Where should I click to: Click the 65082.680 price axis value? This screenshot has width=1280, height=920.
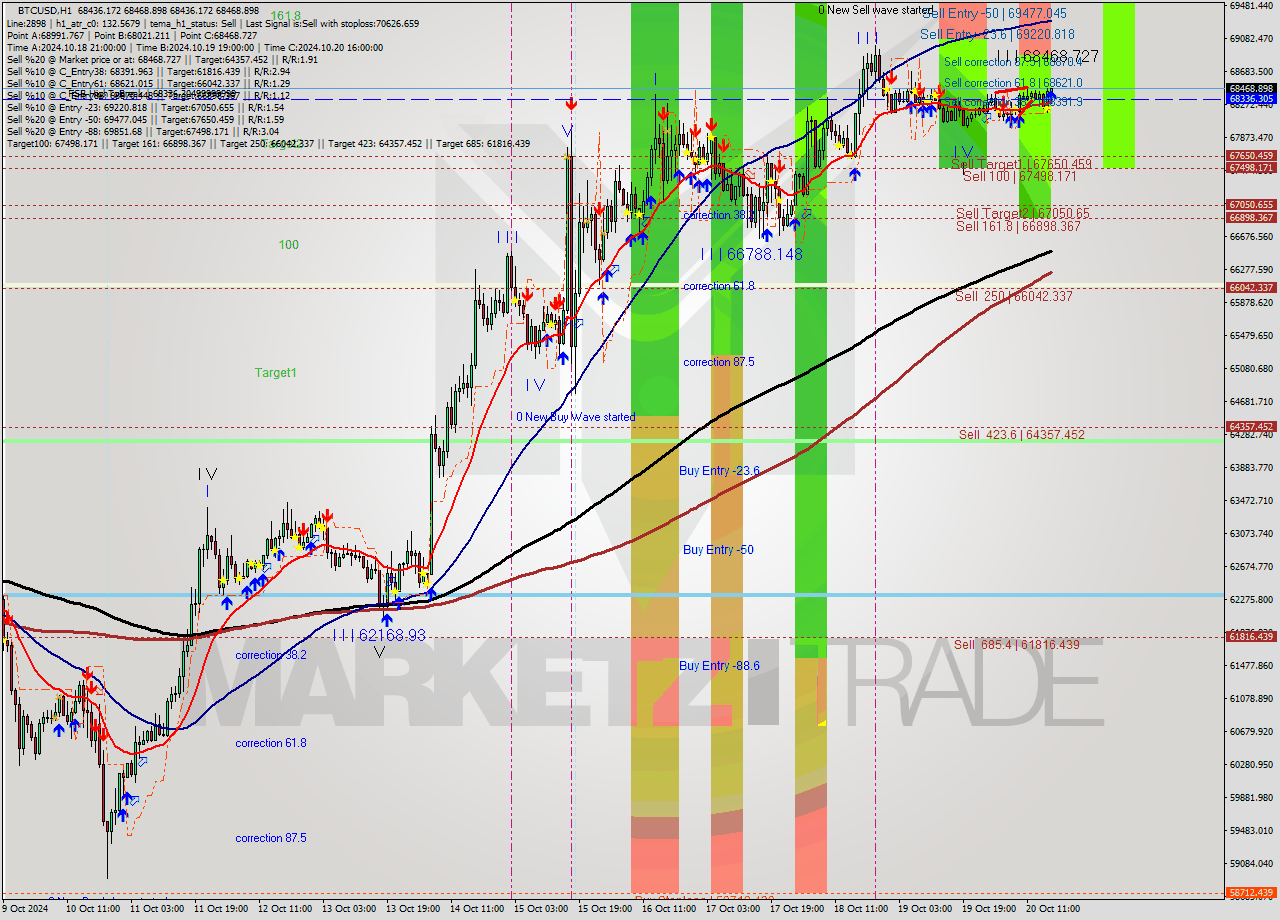(x=1250, y=369)
